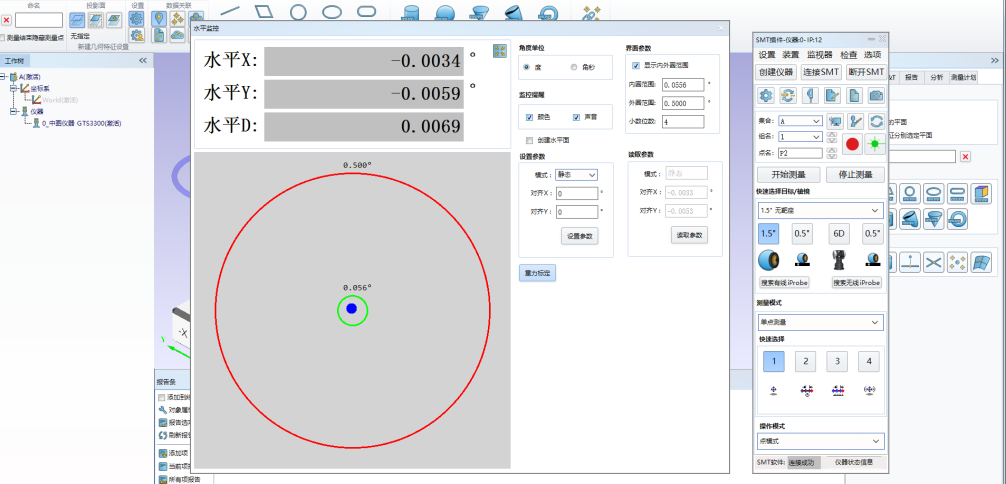1006x484 pixels.
Task: Select the 6D target button
Action: tap(838, 233)
